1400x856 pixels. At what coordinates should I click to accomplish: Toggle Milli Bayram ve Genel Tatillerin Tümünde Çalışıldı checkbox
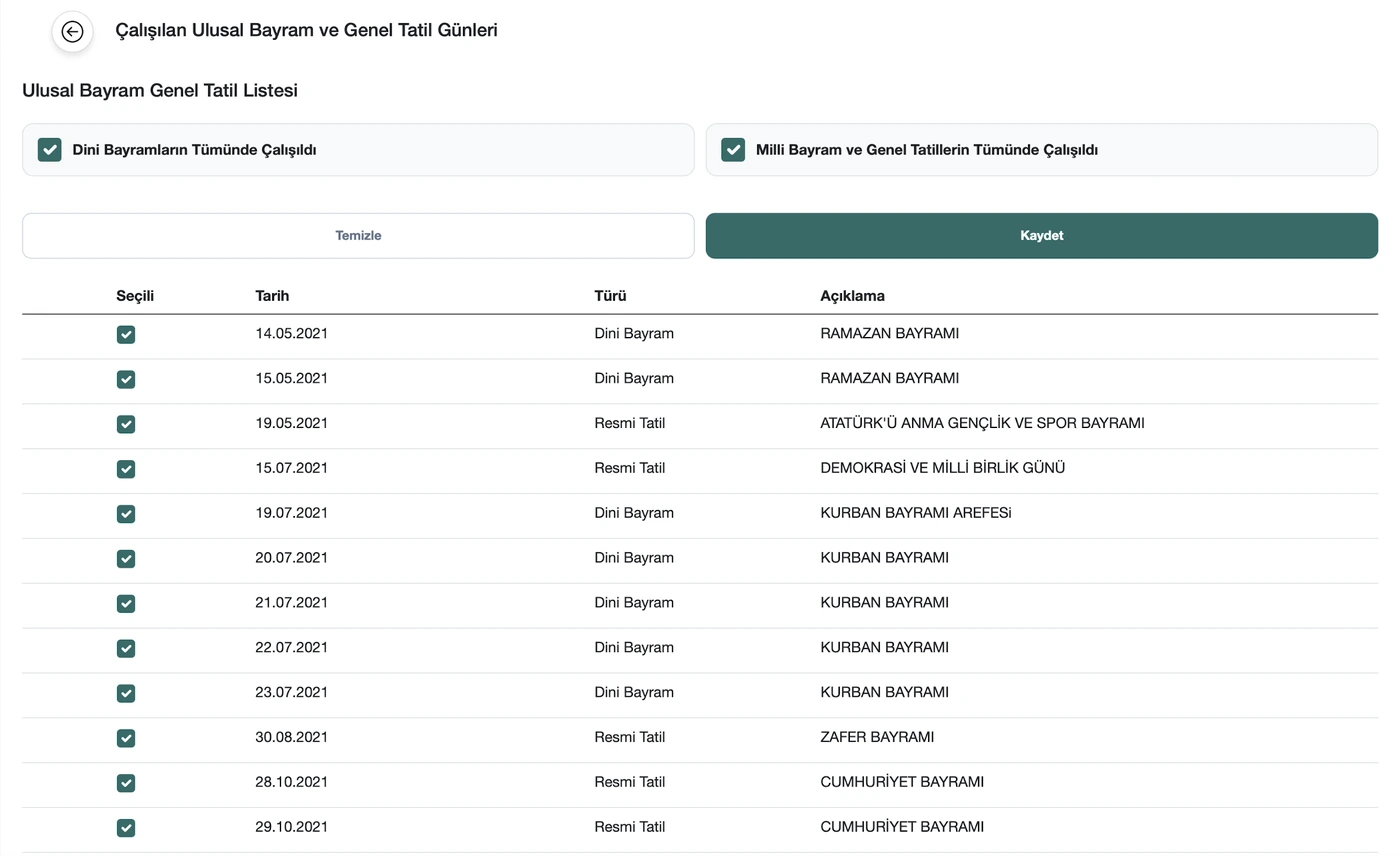click(x=733, y=150)
